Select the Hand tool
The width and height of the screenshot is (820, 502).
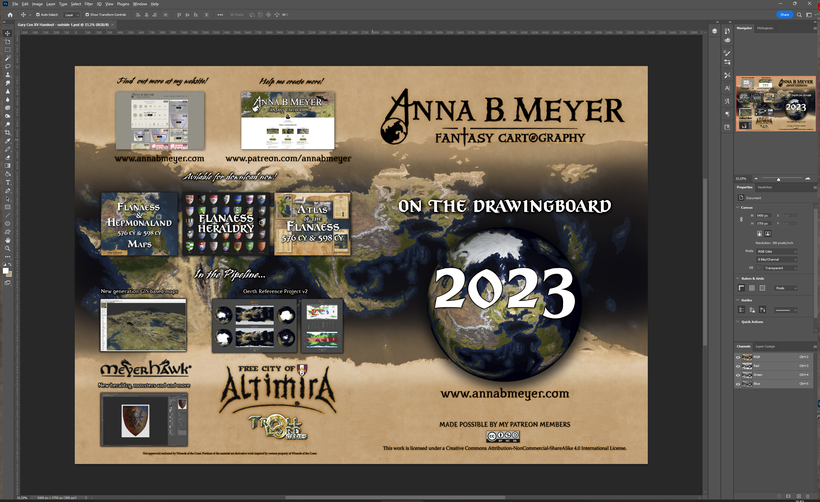(7, 241)
